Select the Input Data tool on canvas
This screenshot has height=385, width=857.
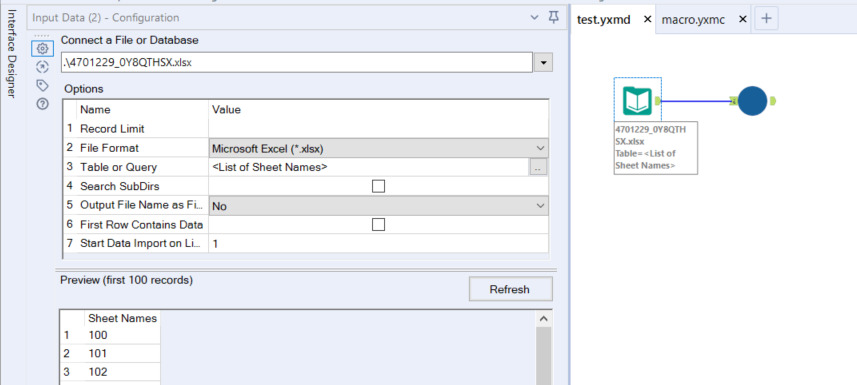pyautogui.click(x=637, y=100)
